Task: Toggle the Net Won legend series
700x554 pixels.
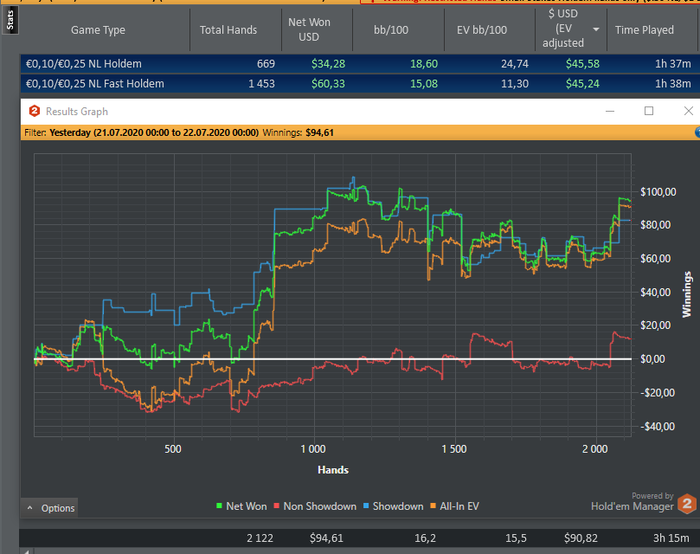Action: [x=242, y=506]
